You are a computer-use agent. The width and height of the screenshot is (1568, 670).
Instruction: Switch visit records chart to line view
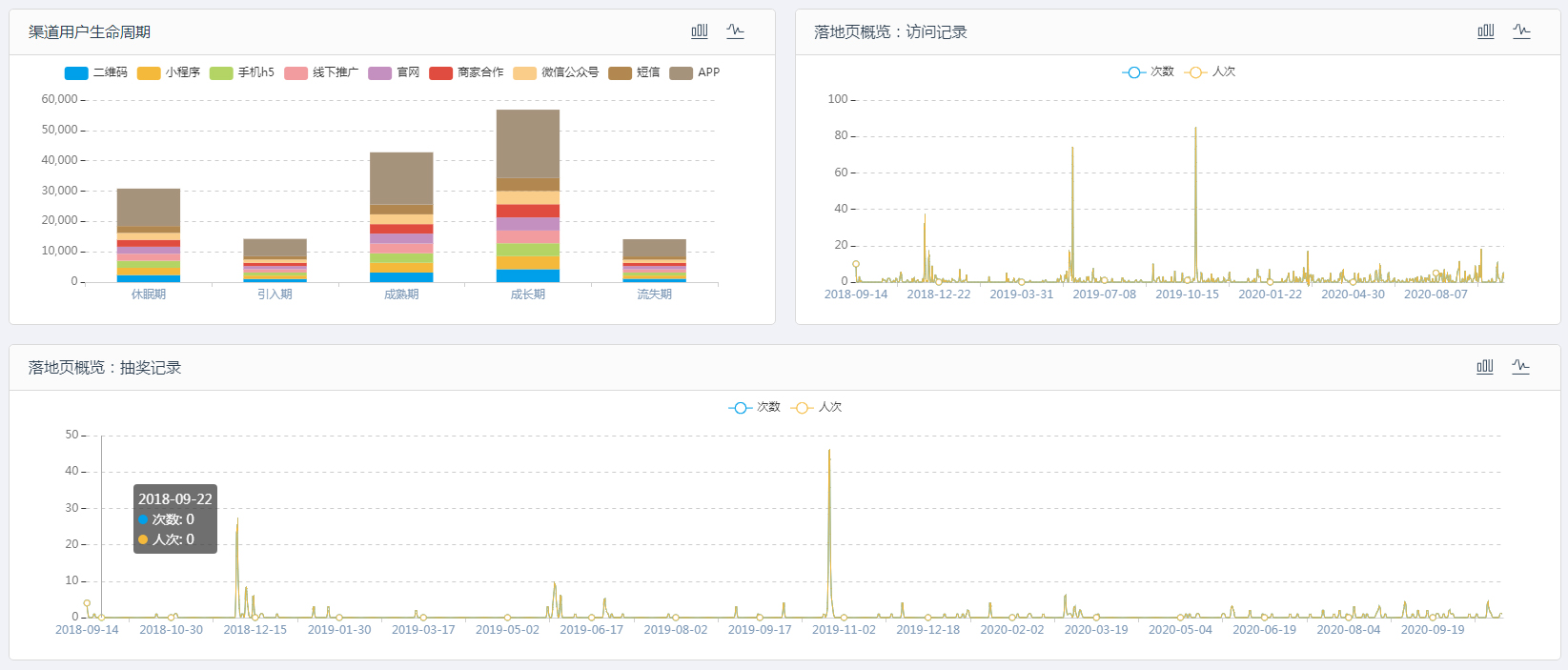(1521, 31)
